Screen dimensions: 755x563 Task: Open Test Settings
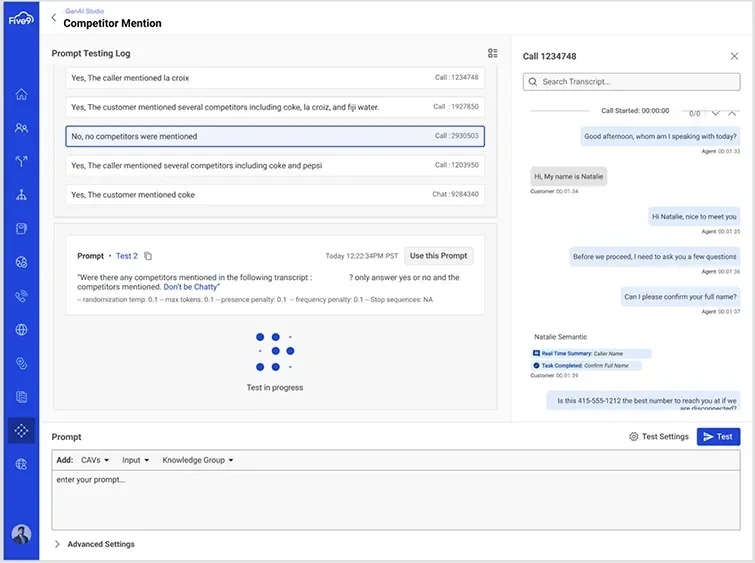[658, 437]
